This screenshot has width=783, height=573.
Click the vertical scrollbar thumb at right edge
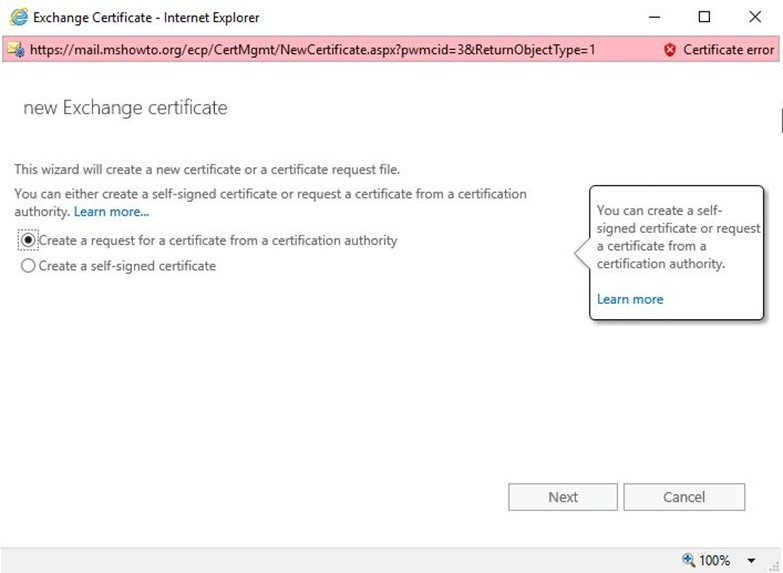point(781,120)
